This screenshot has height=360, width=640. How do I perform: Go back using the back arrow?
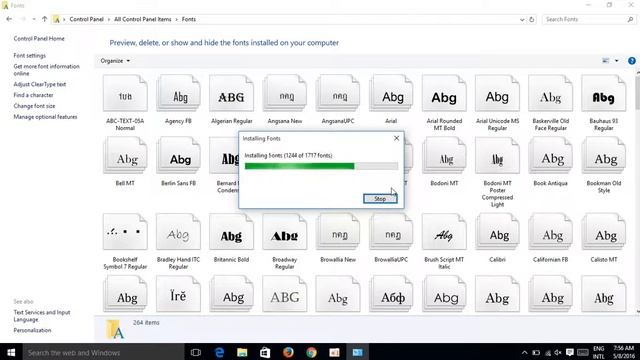(9, 19)
